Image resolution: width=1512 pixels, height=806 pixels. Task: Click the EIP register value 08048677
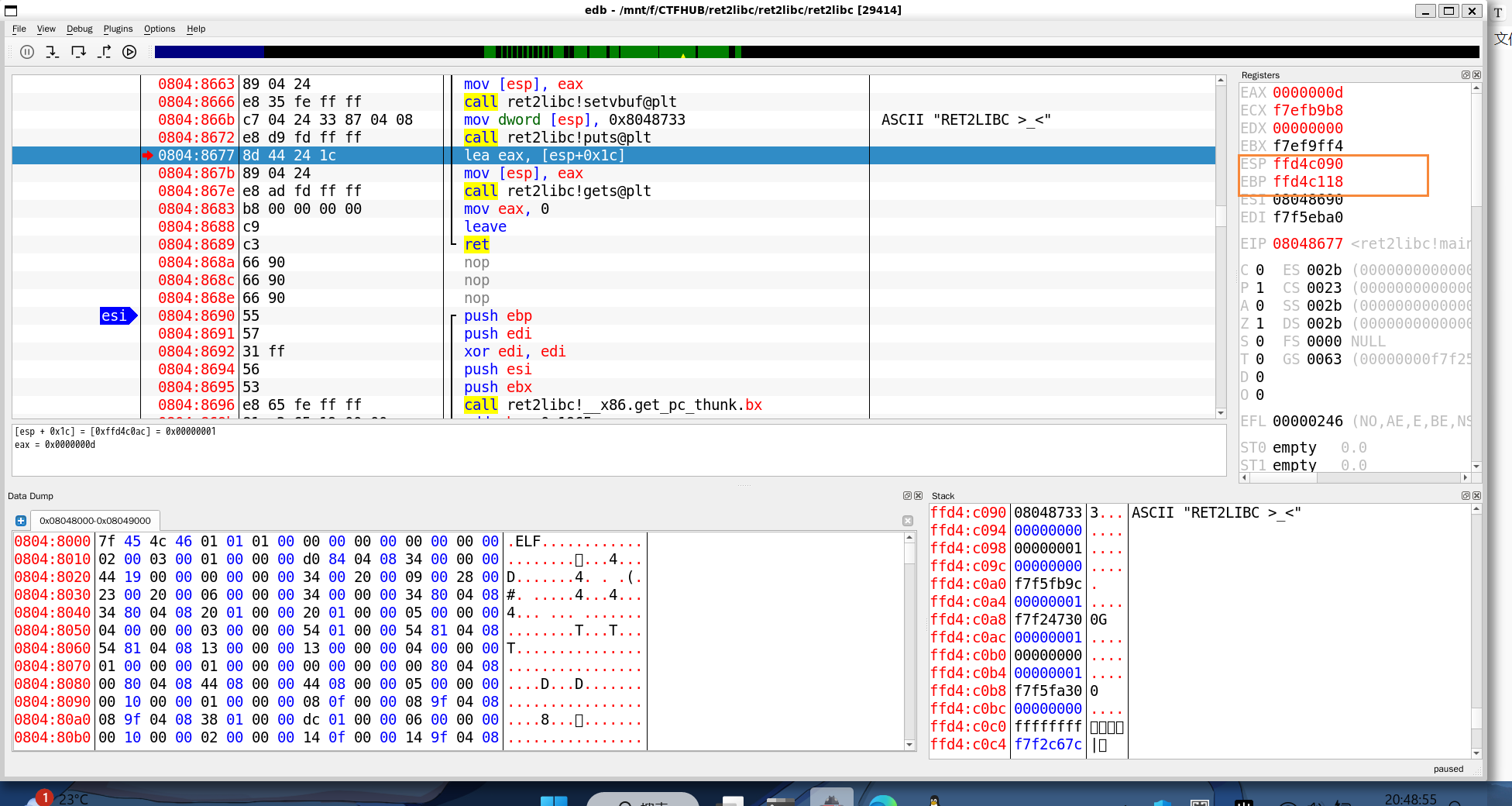(1308, 243)
